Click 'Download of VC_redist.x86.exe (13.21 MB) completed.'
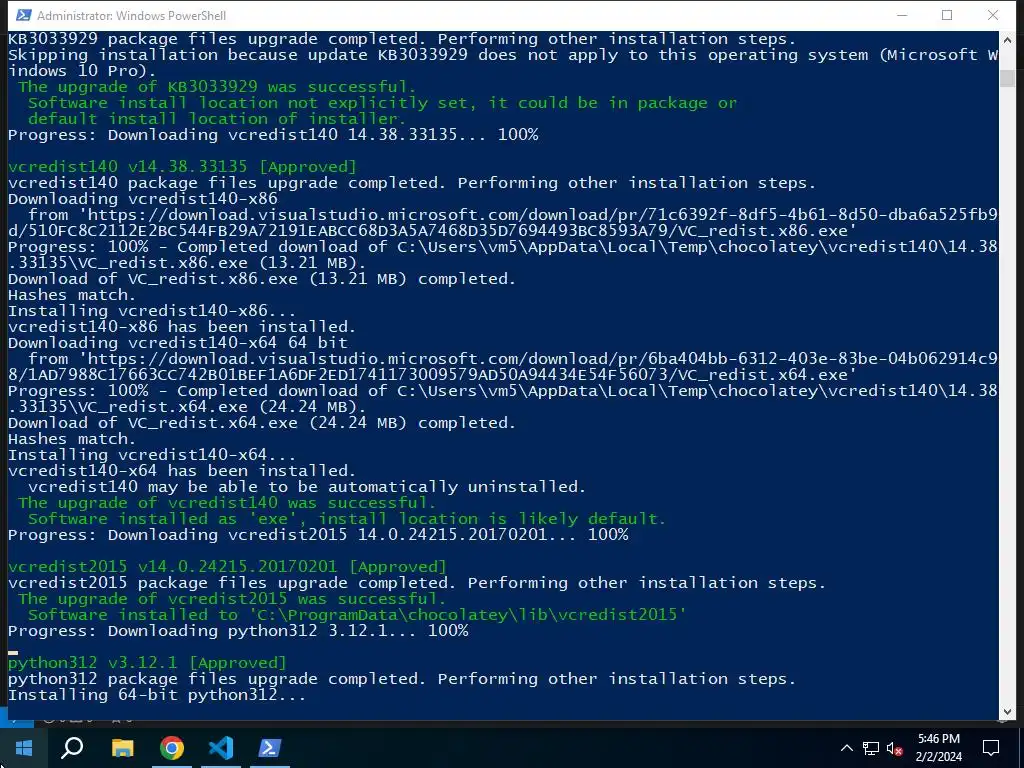Screen dimensions: 1024x768 coord(262,279)
